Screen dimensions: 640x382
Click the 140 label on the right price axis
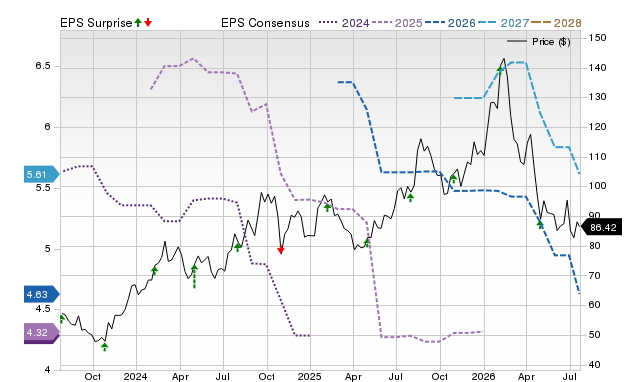(598, 68)
